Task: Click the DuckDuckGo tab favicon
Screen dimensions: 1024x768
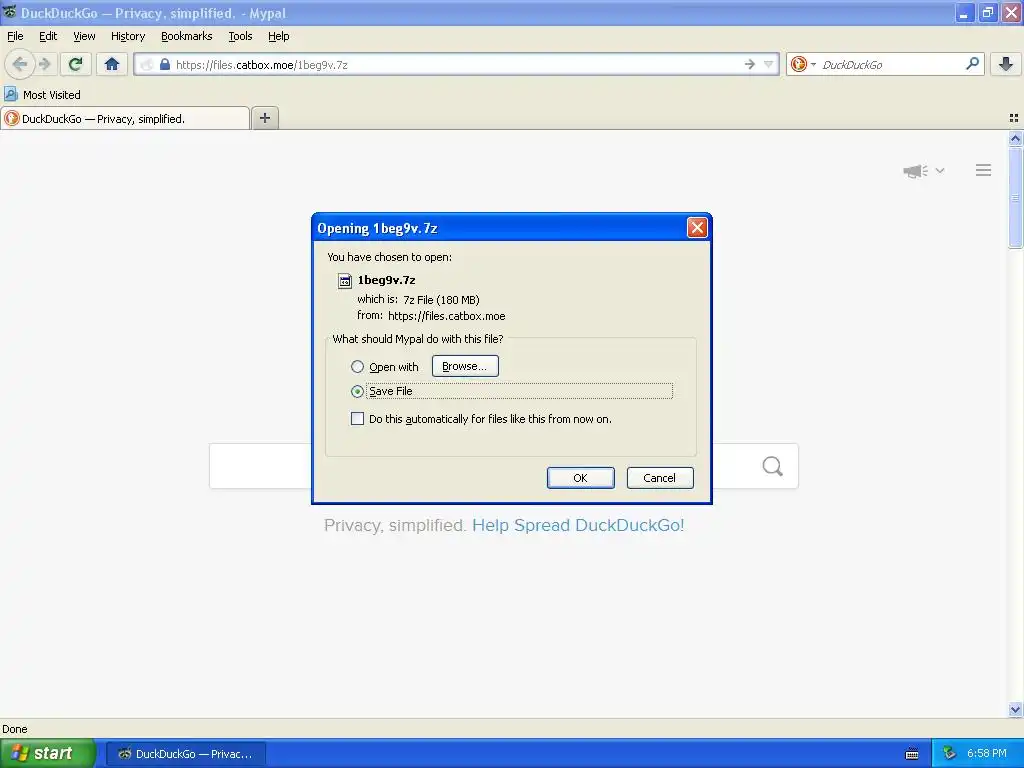Action: (x=11, y=118)
